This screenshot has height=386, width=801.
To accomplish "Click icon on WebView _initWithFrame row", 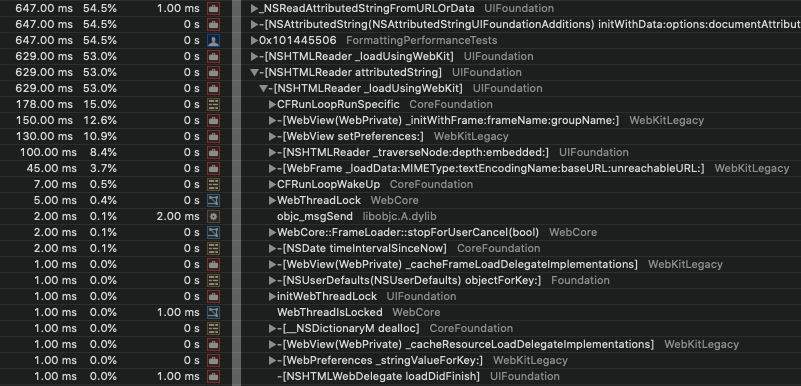I will point(214,120).
